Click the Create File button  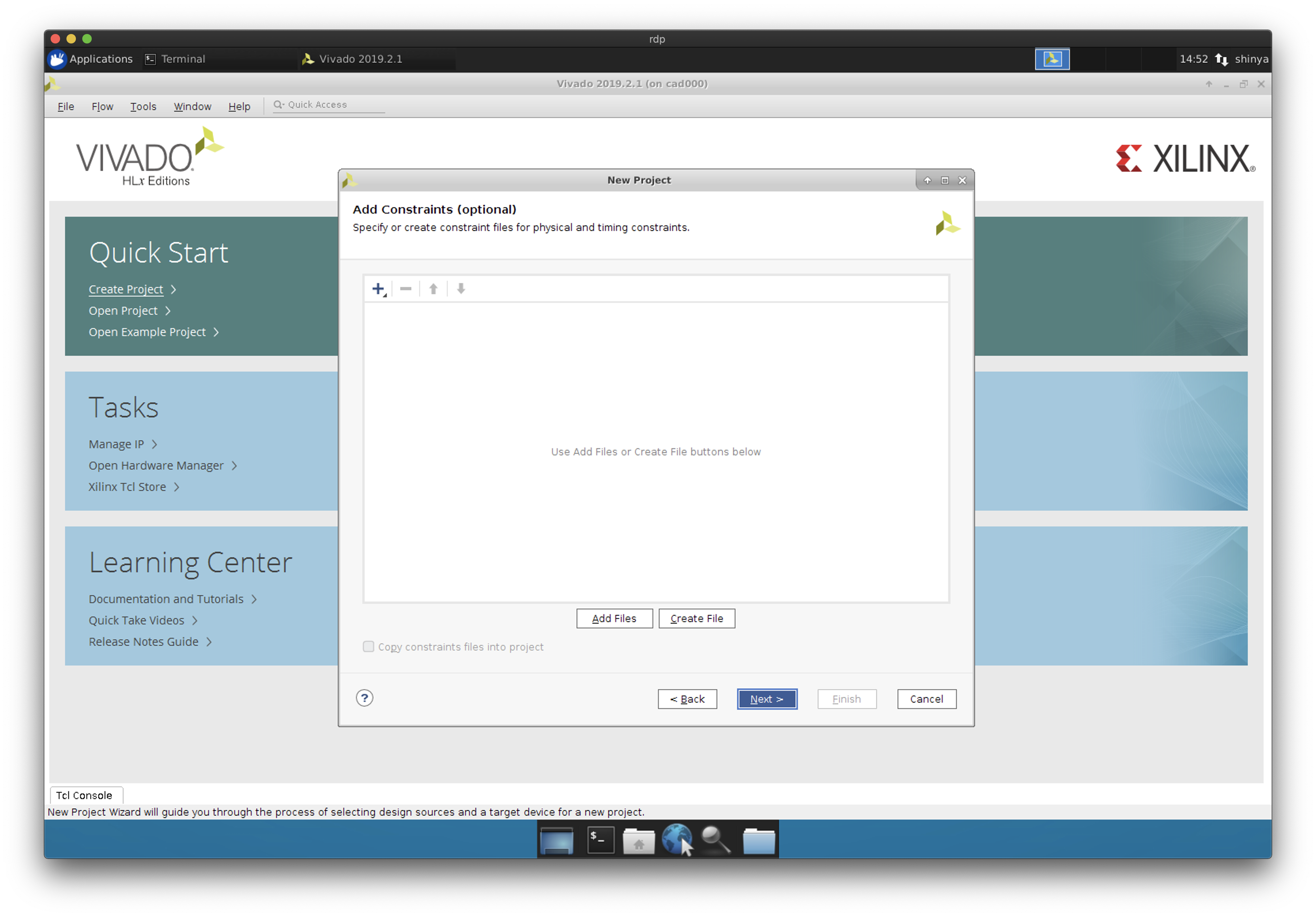point(696,619)
